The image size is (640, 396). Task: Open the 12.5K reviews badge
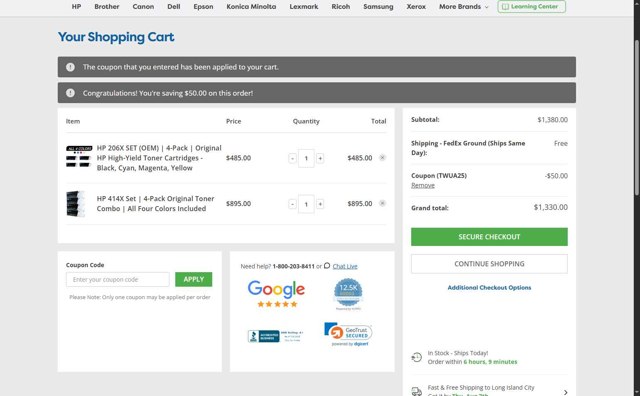point(348,294)
